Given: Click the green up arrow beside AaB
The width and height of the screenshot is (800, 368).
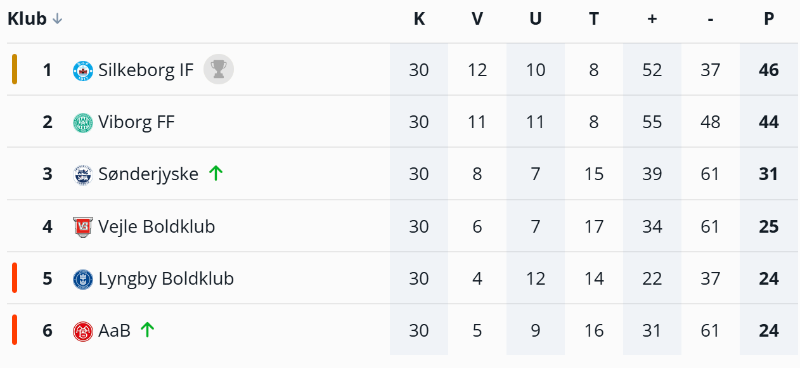Looking at the screenshot, I should [147, 330].
